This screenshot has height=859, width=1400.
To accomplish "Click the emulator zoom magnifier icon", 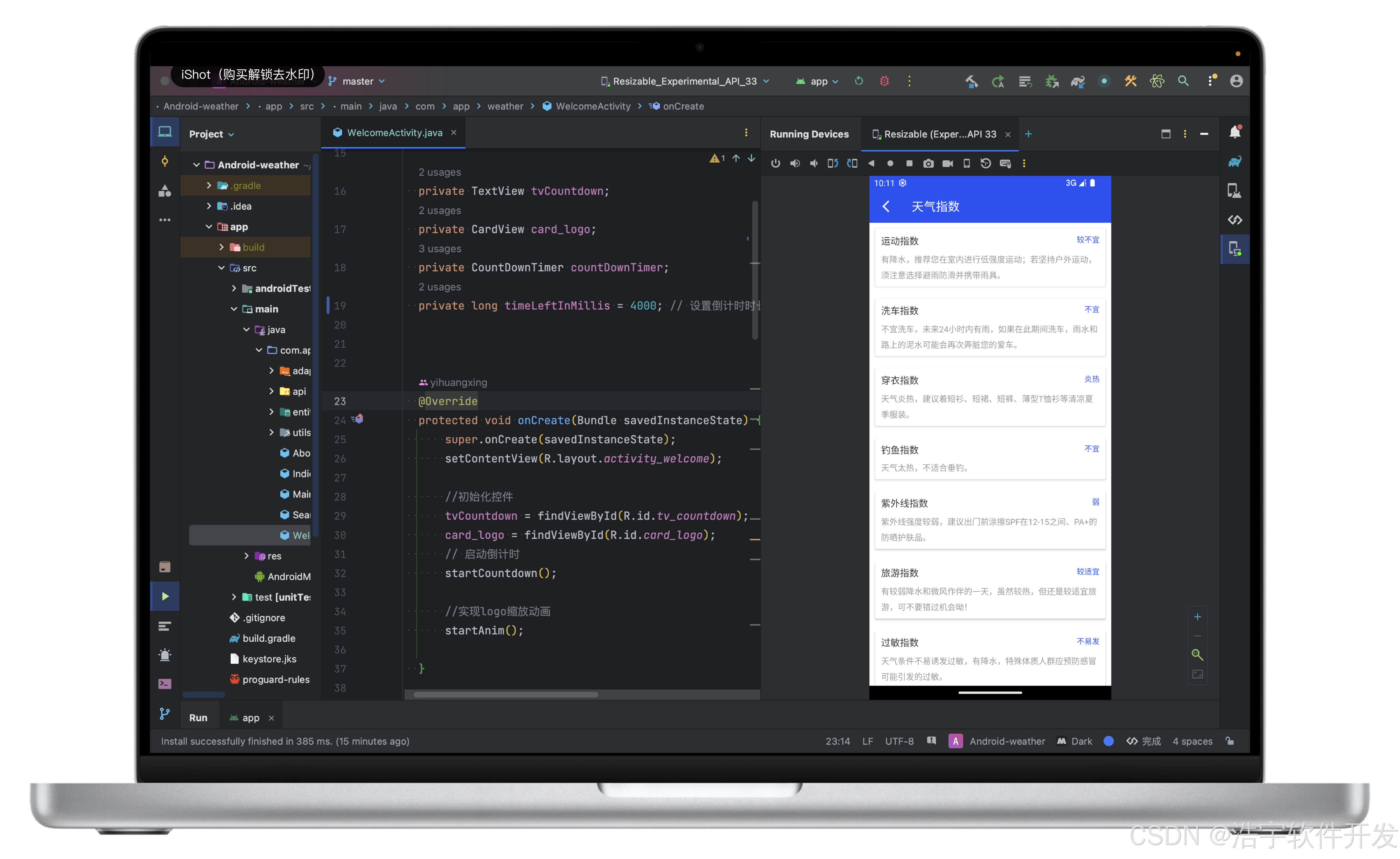I will [x=1197, y=655].
